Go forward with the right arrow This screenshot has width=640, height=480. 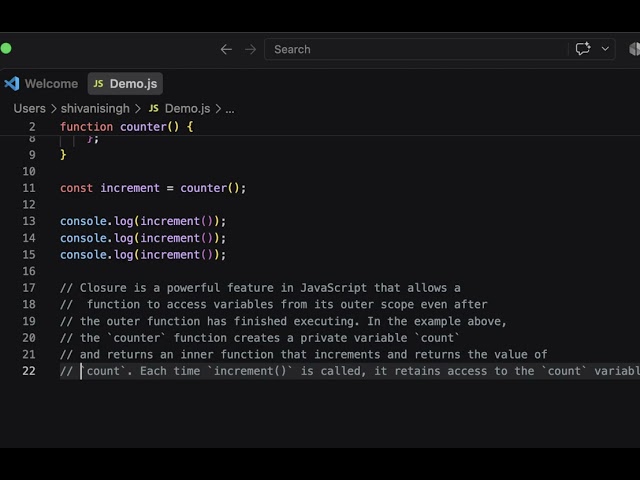pyautogui.click(x=250, y=49)
